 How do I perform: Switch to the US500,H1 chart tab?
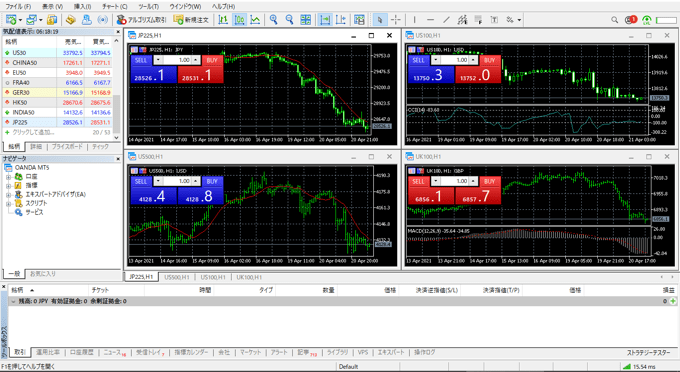pyautogui.click(x=177, y=277)
